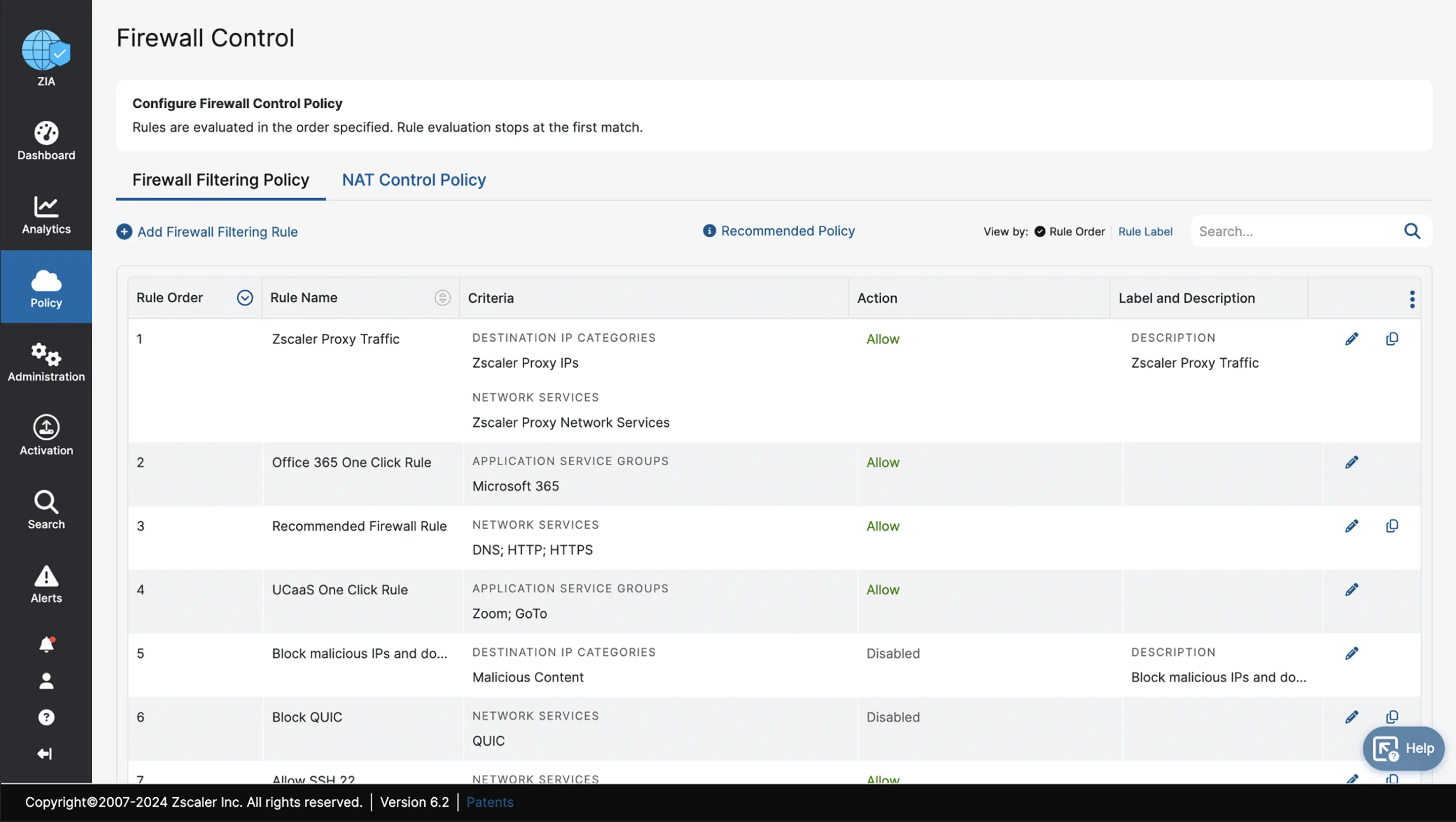Screen dimensions: 1456x822
Task: Click the search magnifier icon
Action: pyautogui.click(x=1412, y=231)
